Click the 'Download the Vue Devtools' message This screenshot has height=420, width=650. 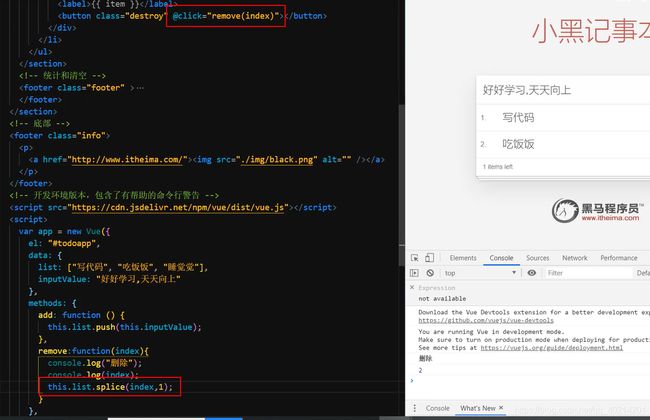[534, 312]
